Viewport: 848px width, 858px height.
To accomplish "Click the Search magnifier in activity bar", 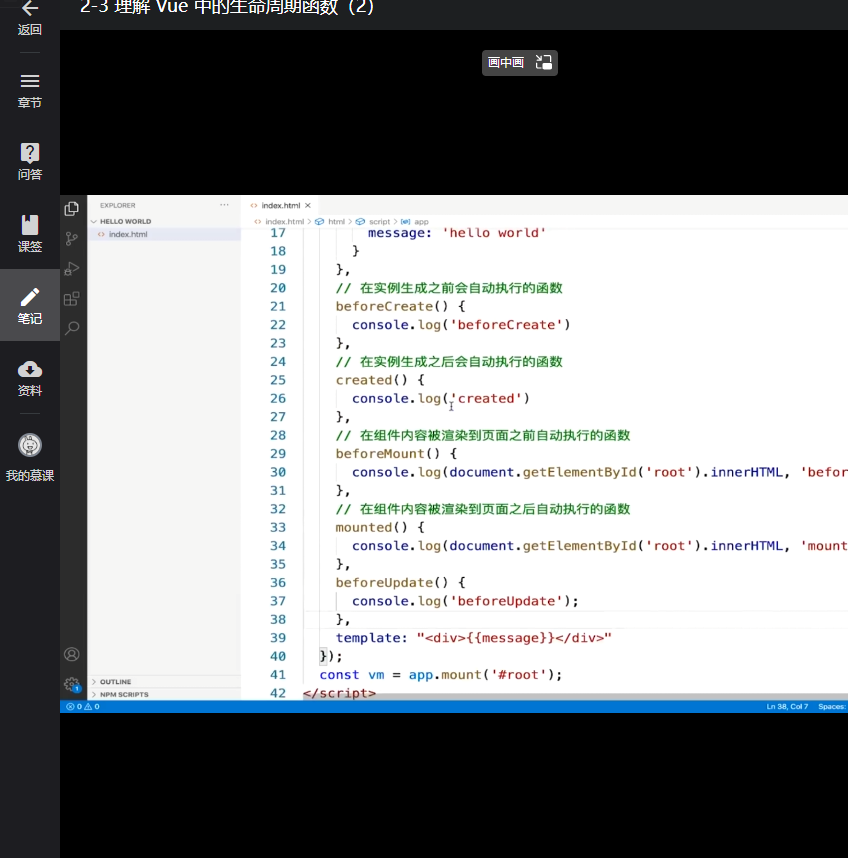I will [x=72, y=328].
